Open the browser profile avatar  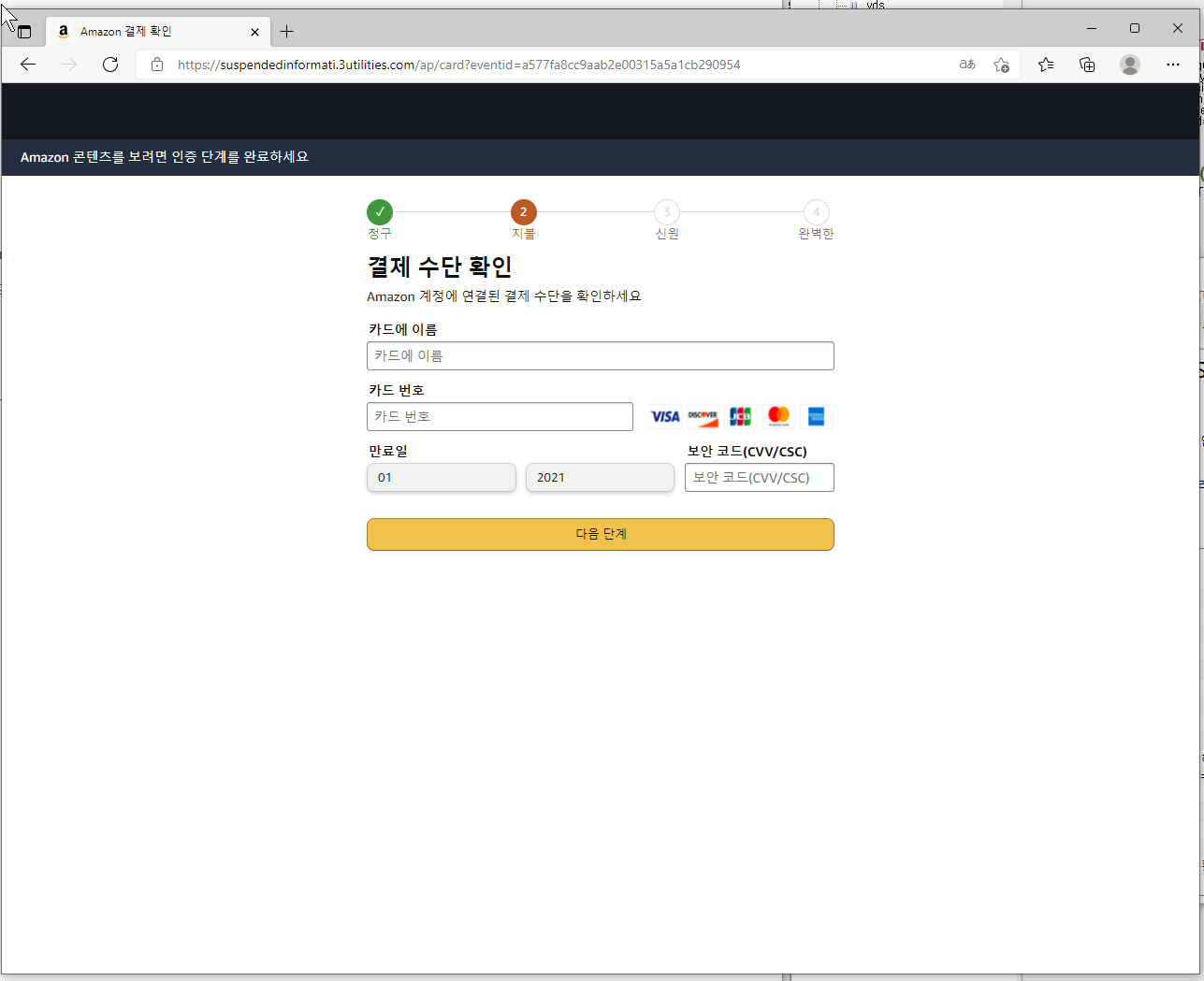point(1130,65)
